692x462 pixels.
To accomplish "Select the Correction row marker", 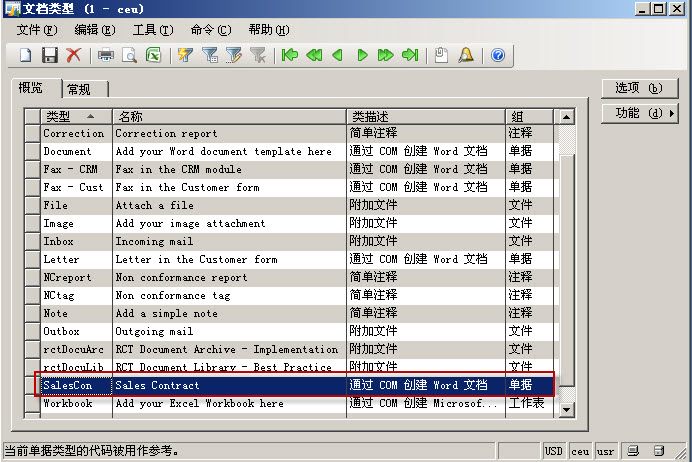I will coord(32,133).
